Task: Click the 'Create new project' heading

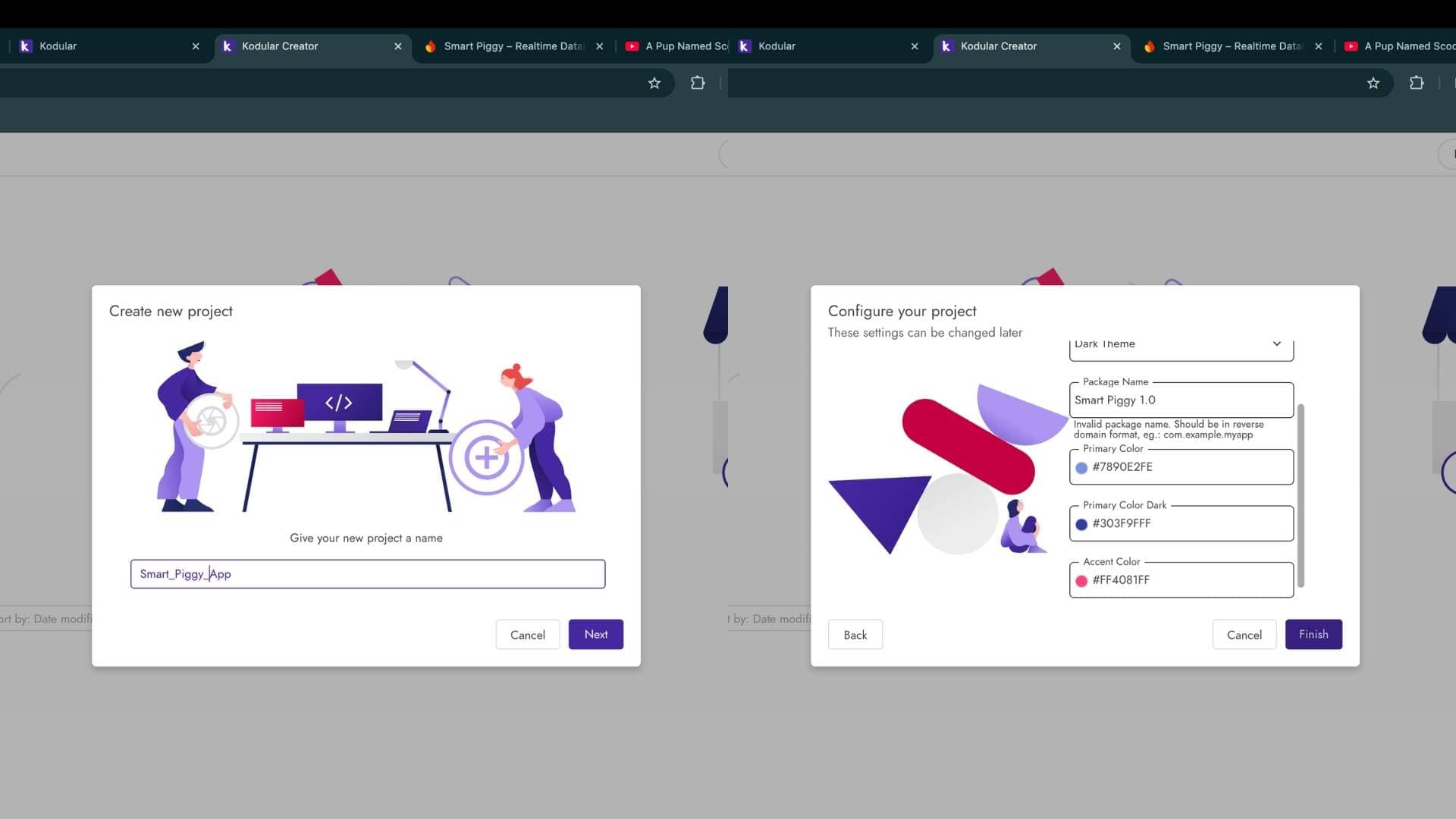Action: tap(171, 312)
